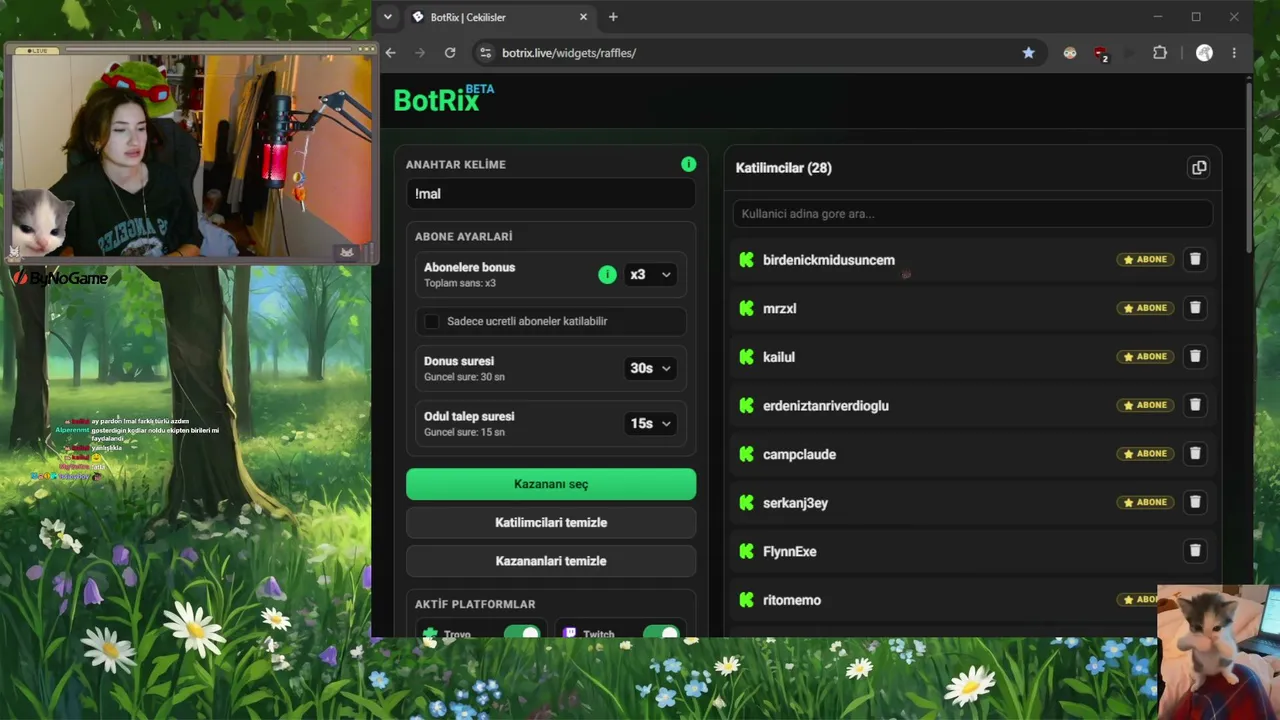Open the 30s Donus suresi dropdown

(650, 368)
